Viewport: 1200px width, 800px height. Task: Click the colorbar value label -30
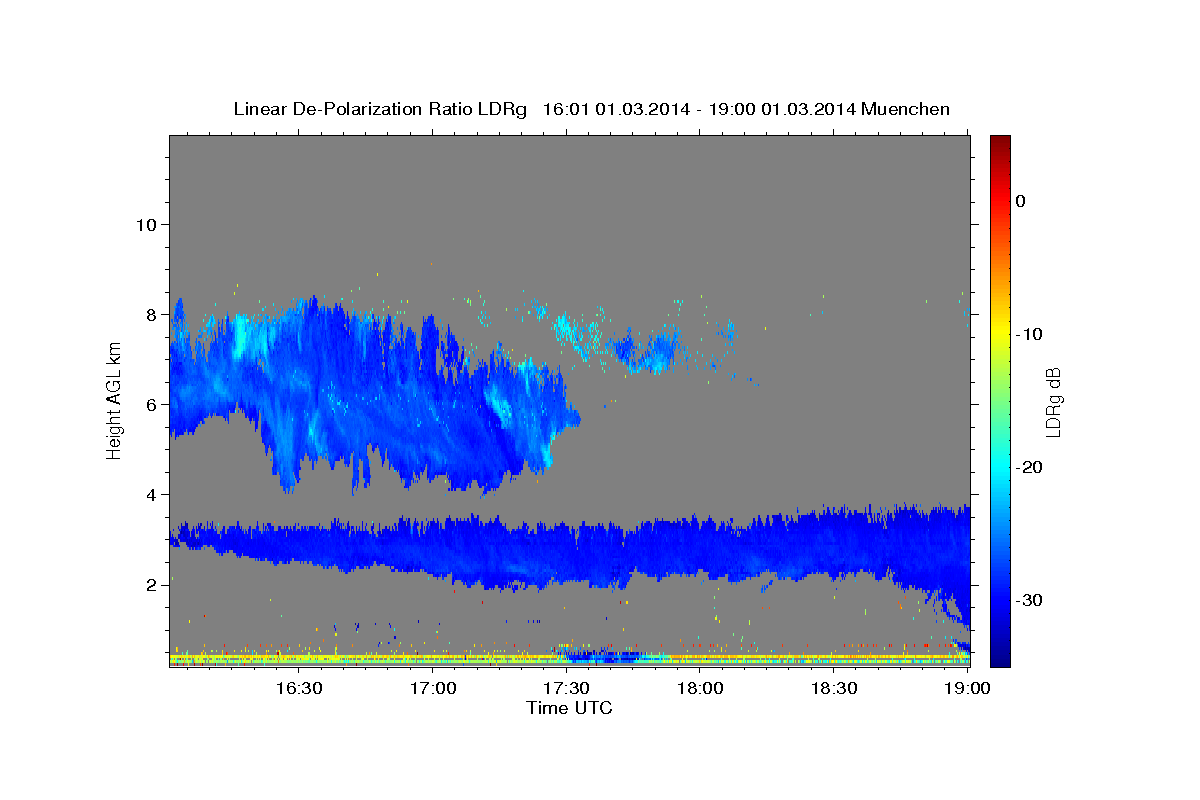[x=1030, y=600]
